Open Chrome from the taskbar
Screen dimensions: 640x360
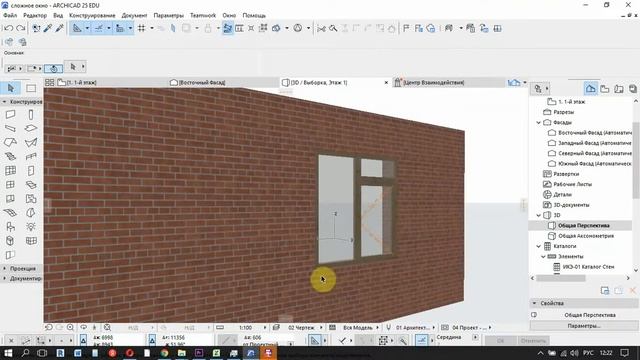pos(164,353)
